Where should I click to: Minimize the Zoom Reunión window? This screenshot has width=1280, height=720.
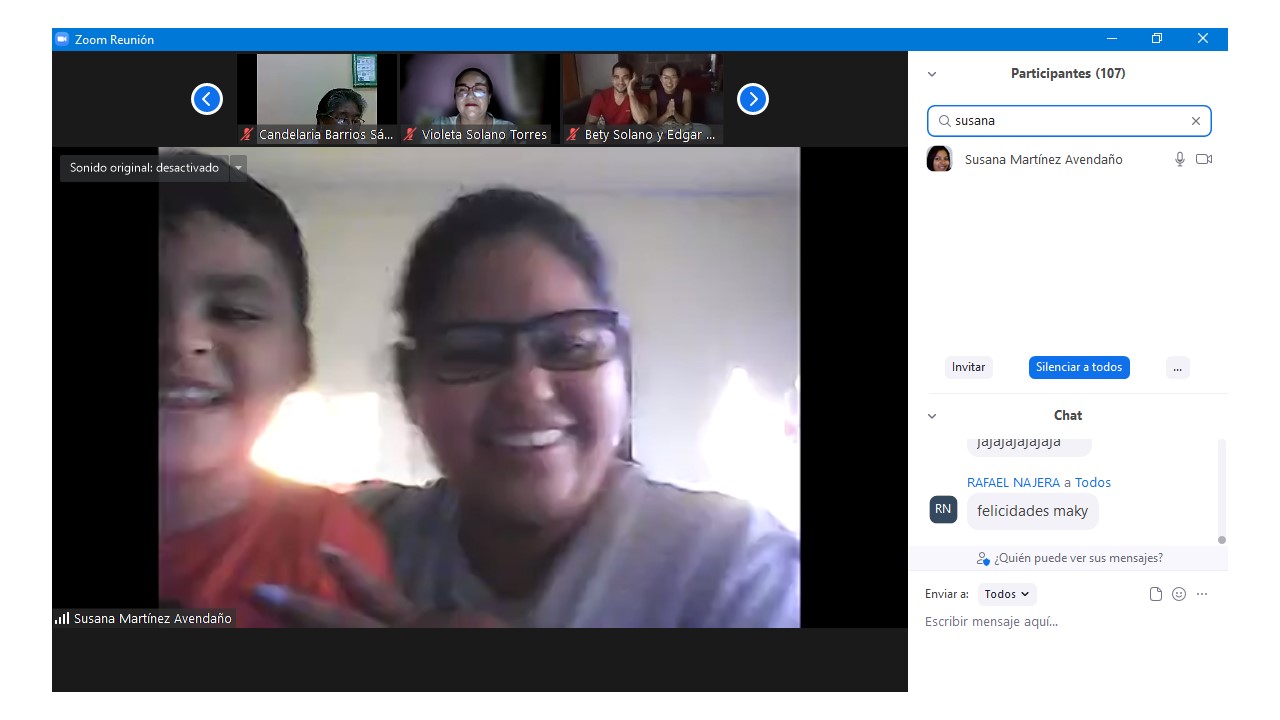1112,39
